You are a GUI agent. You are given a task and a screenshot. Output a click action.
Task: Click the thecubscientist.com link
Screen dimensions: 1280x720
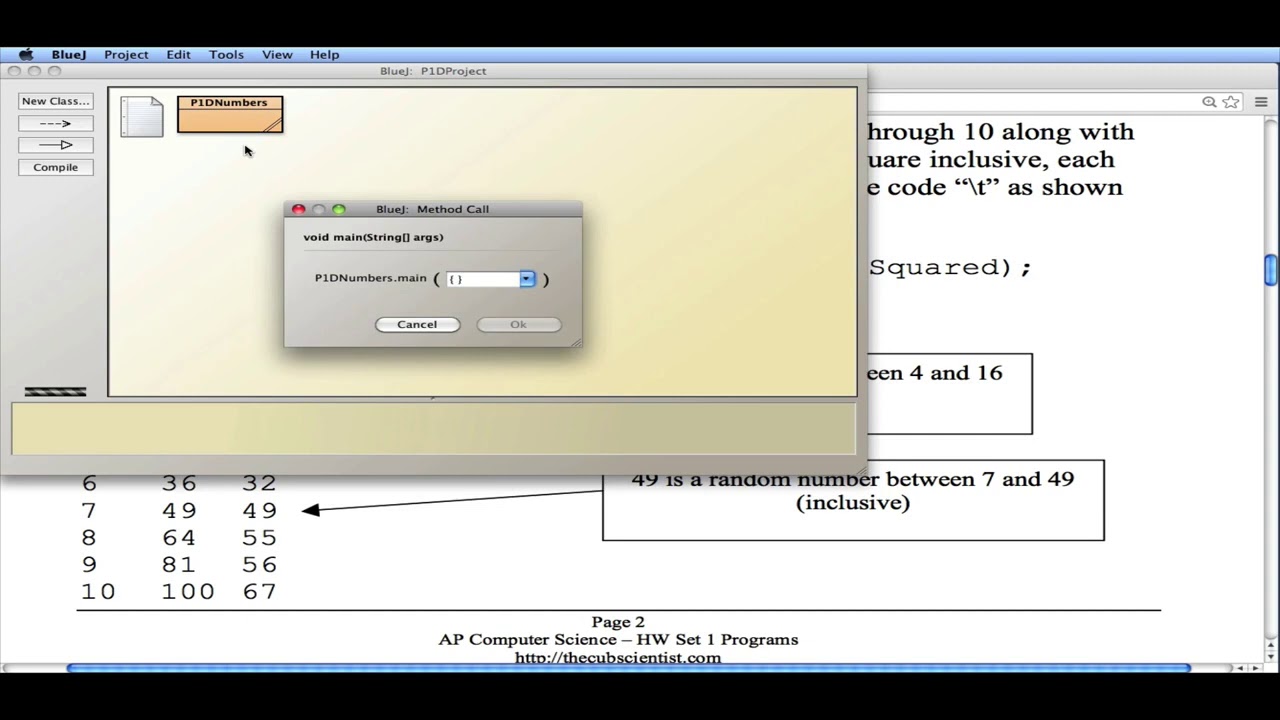tap(617, 658)
